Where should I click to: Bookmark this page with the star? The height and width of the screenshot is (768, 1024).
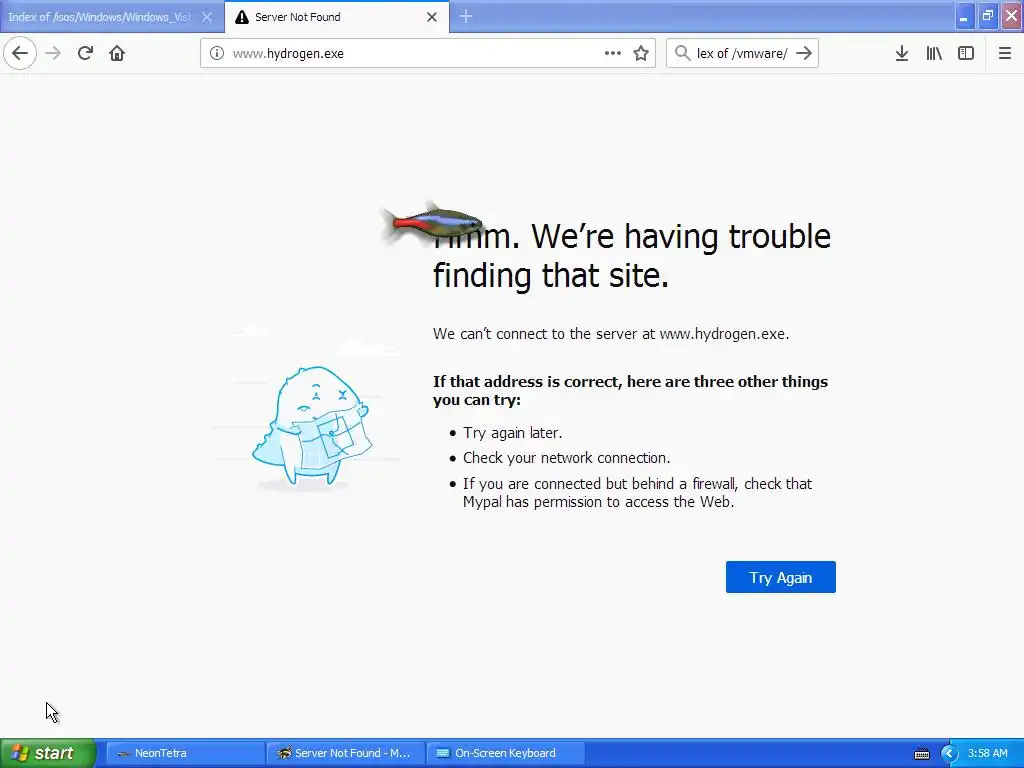(x=641, y=53)
